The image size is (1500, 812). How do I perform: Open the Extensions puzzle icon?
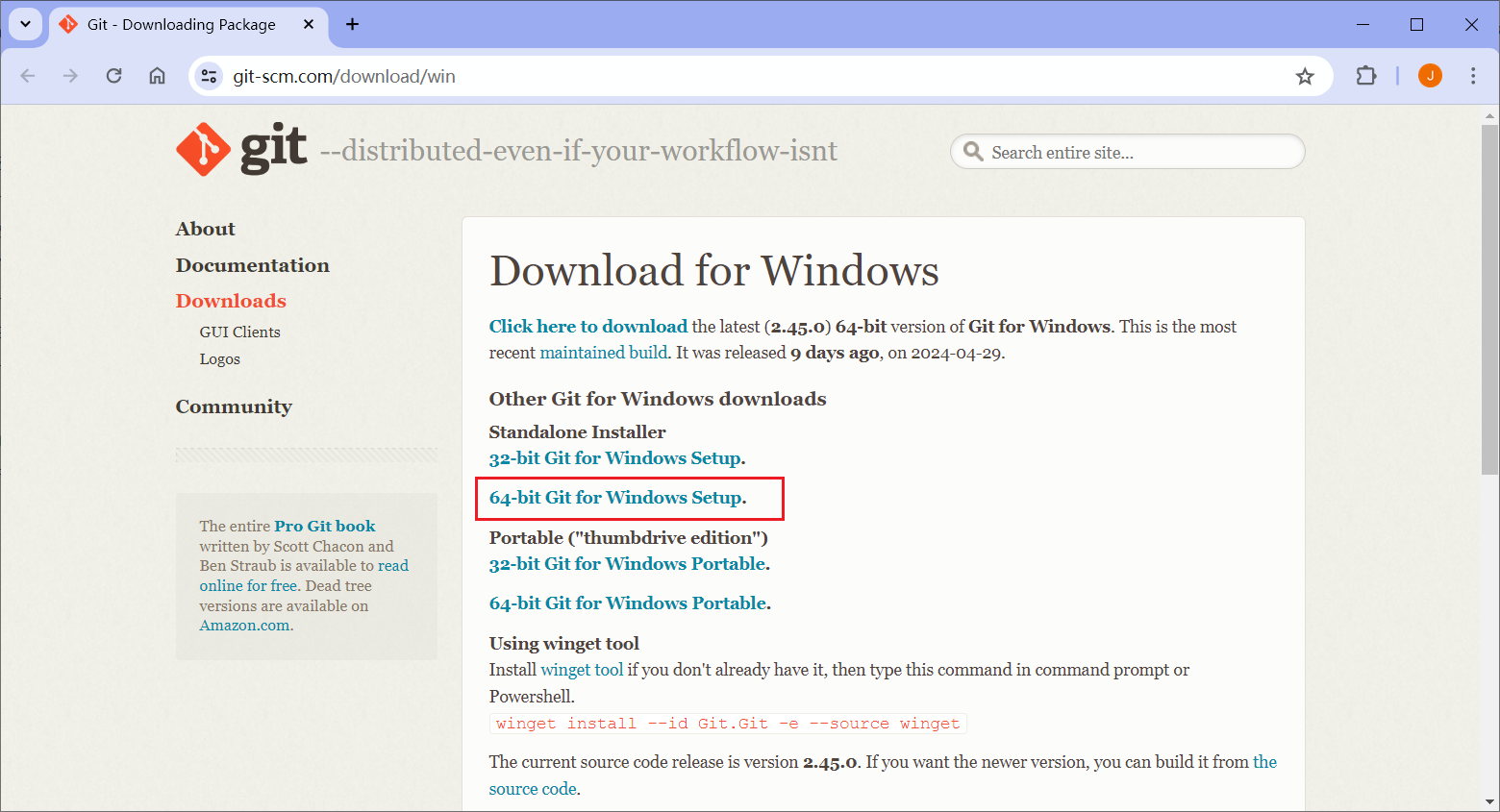pyautogui.click(x=1366, y=76)
